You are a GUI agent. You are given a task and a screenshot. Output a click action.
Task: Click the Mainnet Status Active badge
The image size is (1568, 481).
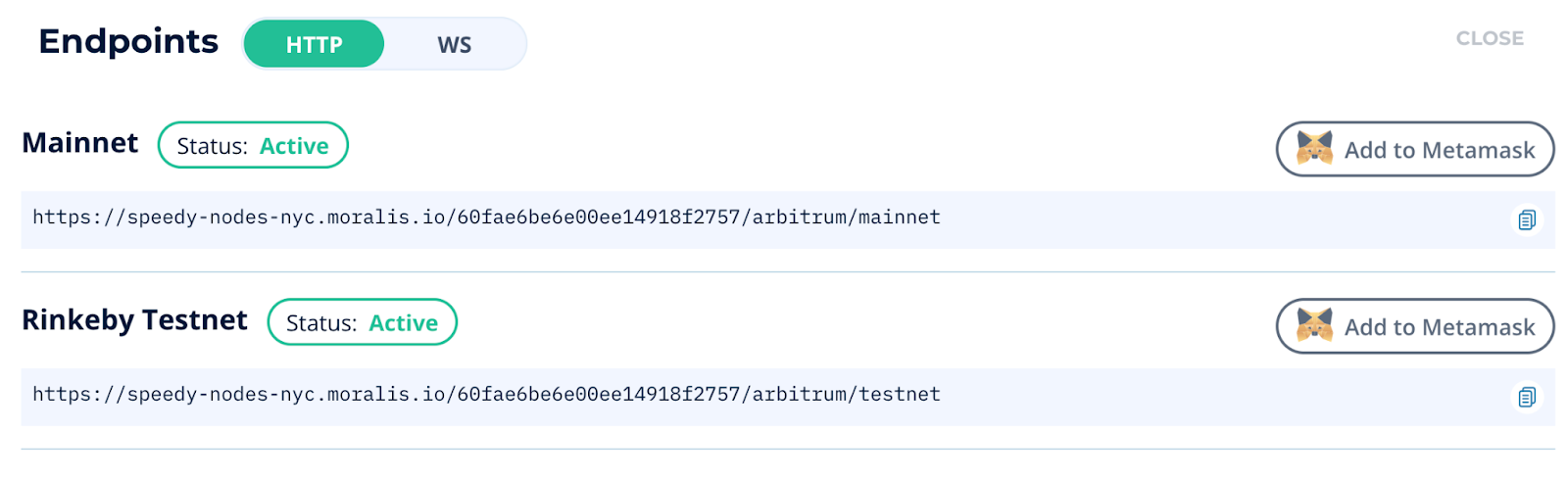click(x=253, y=145)
